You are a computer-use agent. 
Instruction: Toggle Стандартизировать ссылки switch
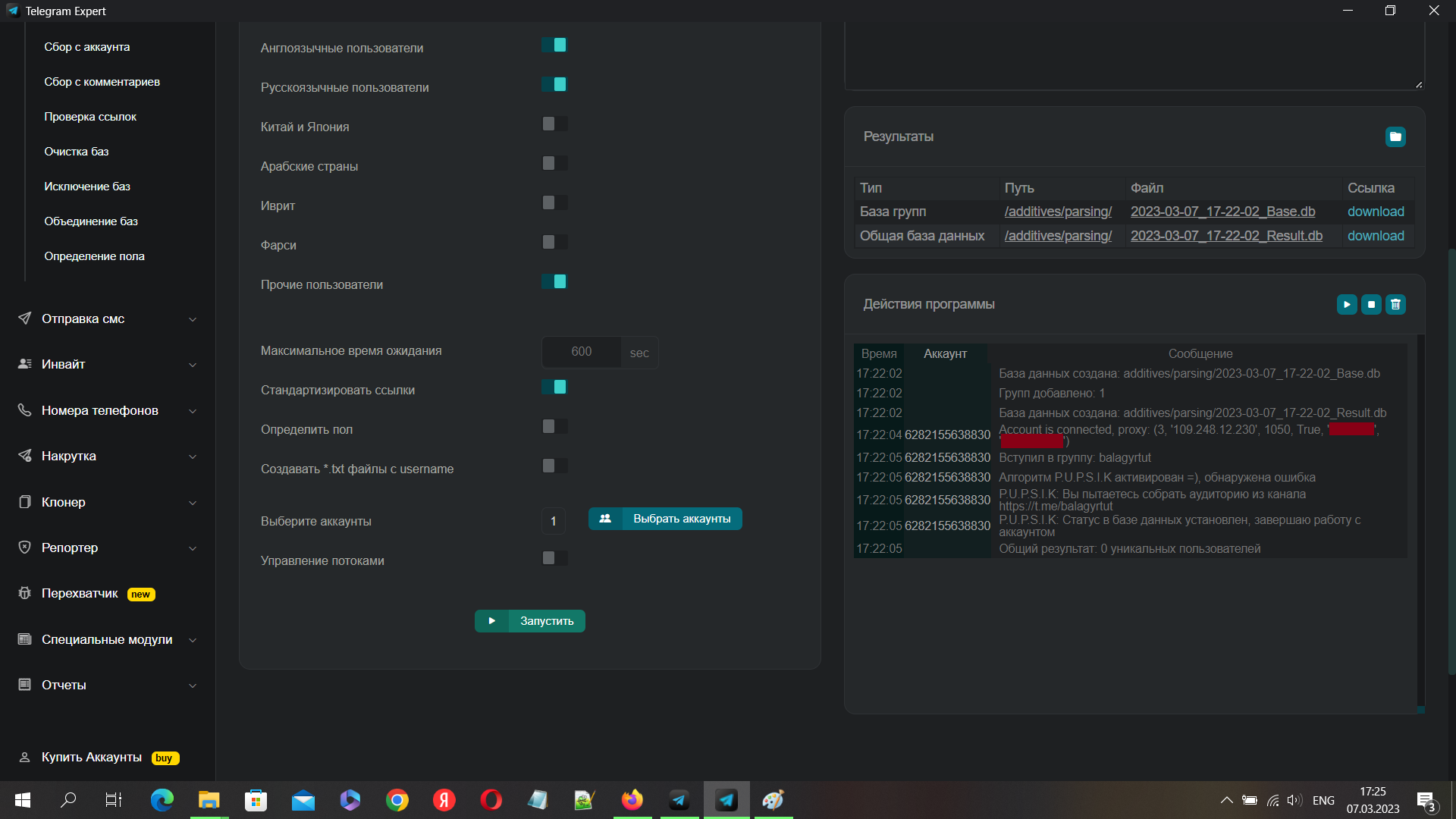pyautogui.click(x=554, y=387)
